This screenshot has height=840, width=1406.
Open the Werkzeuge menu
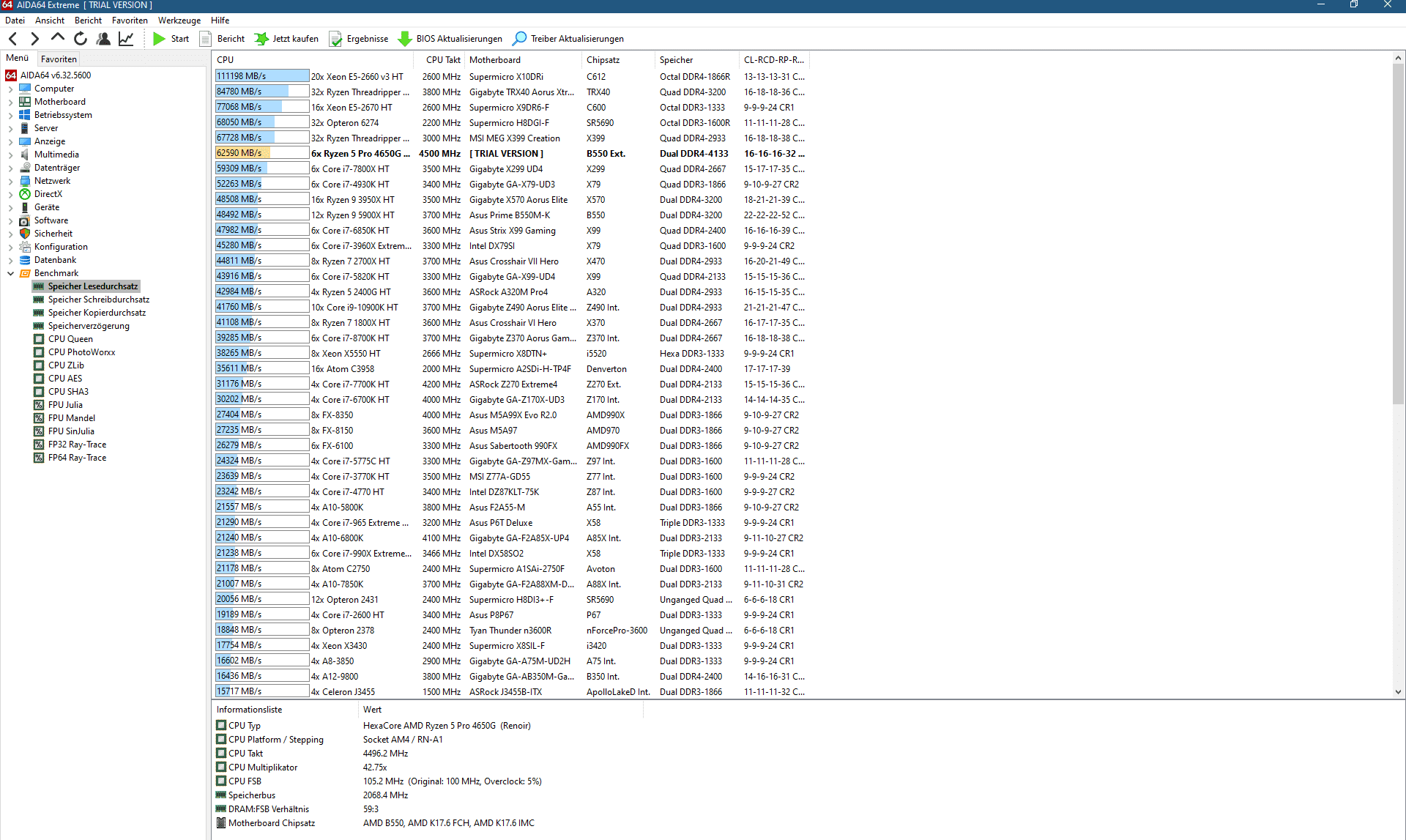[179, 21]
